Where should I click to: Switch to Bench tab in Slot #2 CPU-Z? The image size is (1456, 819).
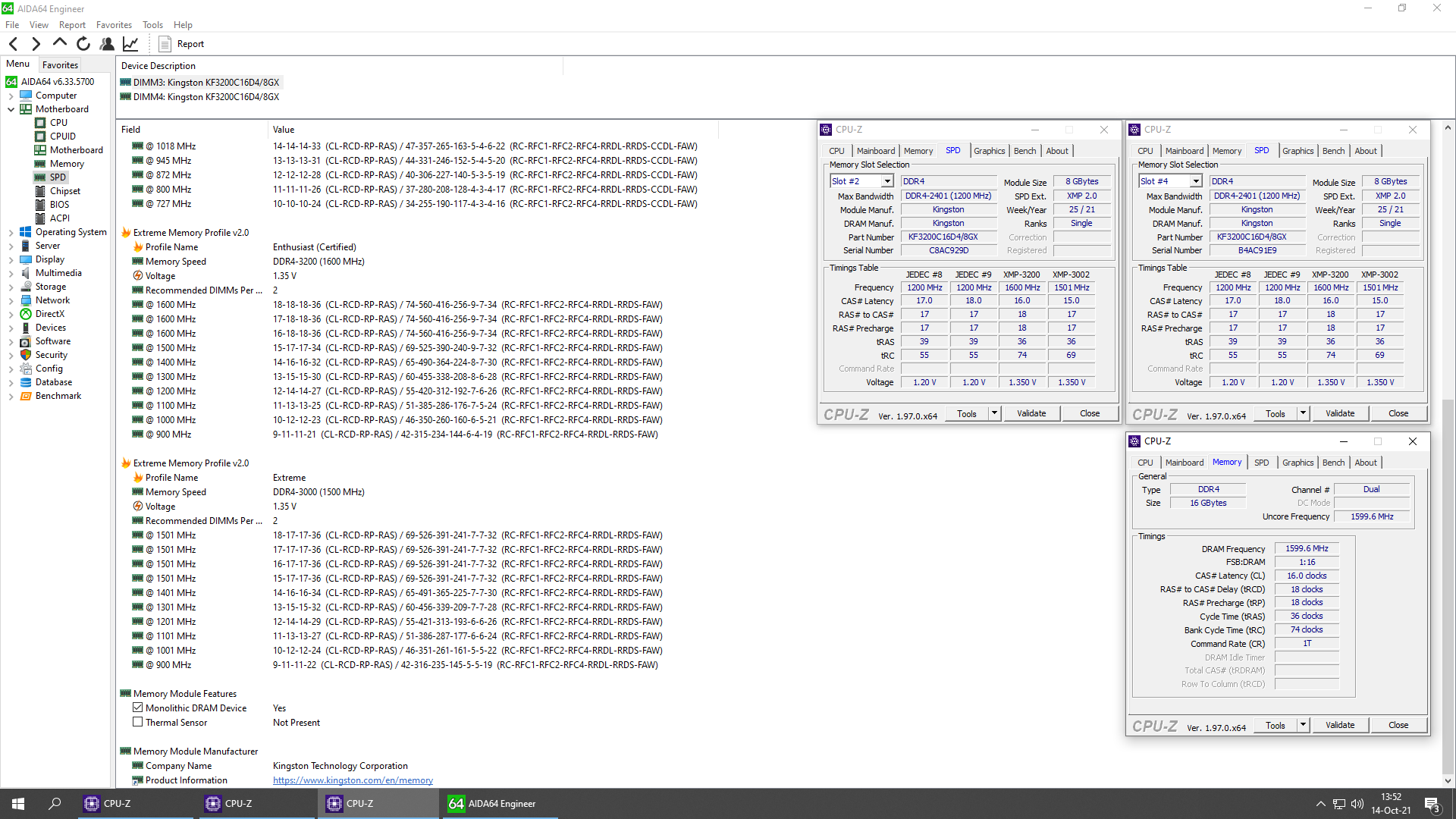[x=1025, y=151]
